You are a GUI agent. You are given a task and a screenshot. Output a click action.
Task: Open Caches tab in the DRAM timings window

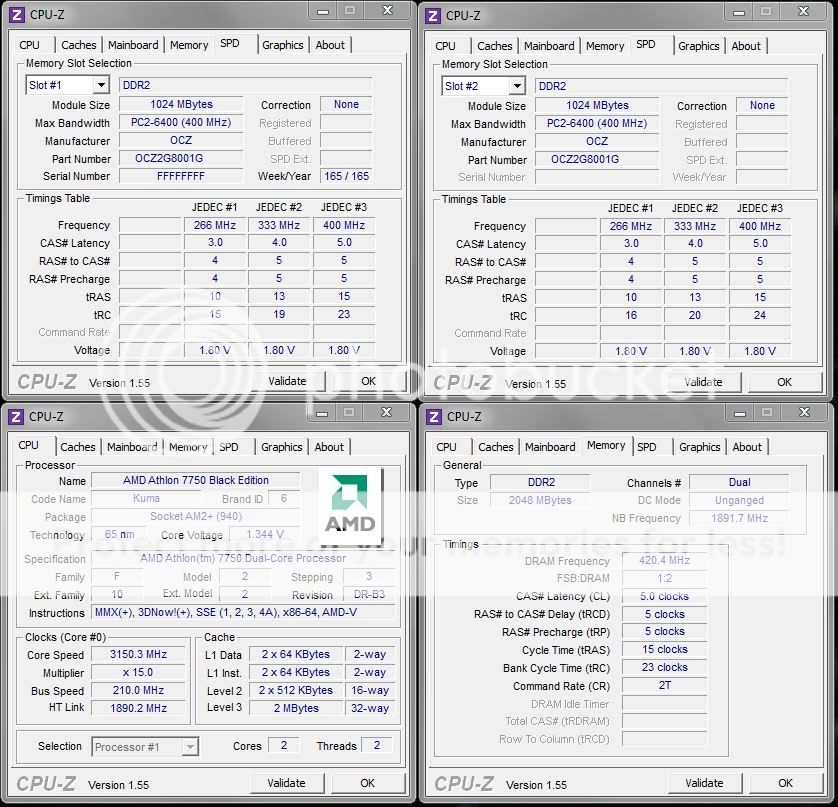(495, 447)
